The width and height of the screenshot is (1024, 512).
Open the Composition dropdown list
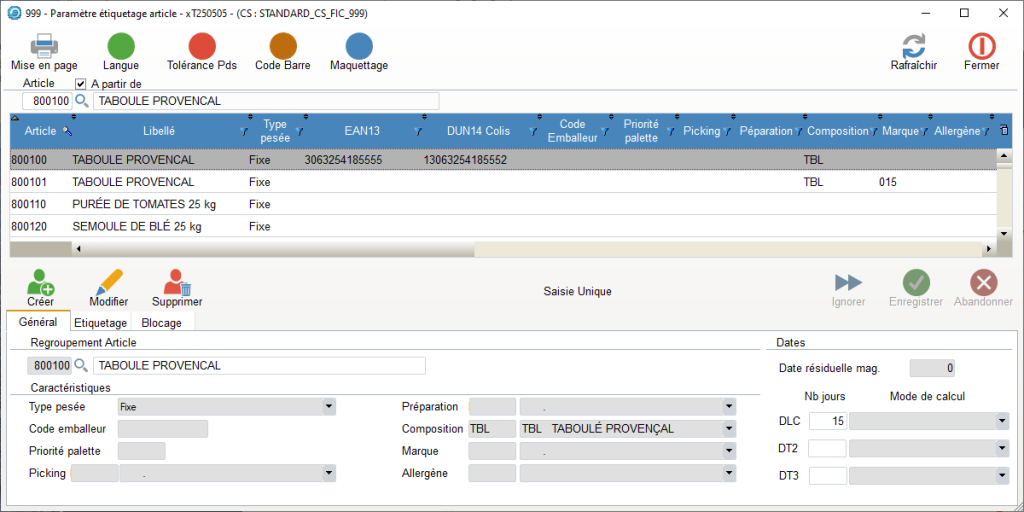click(727, 429)
